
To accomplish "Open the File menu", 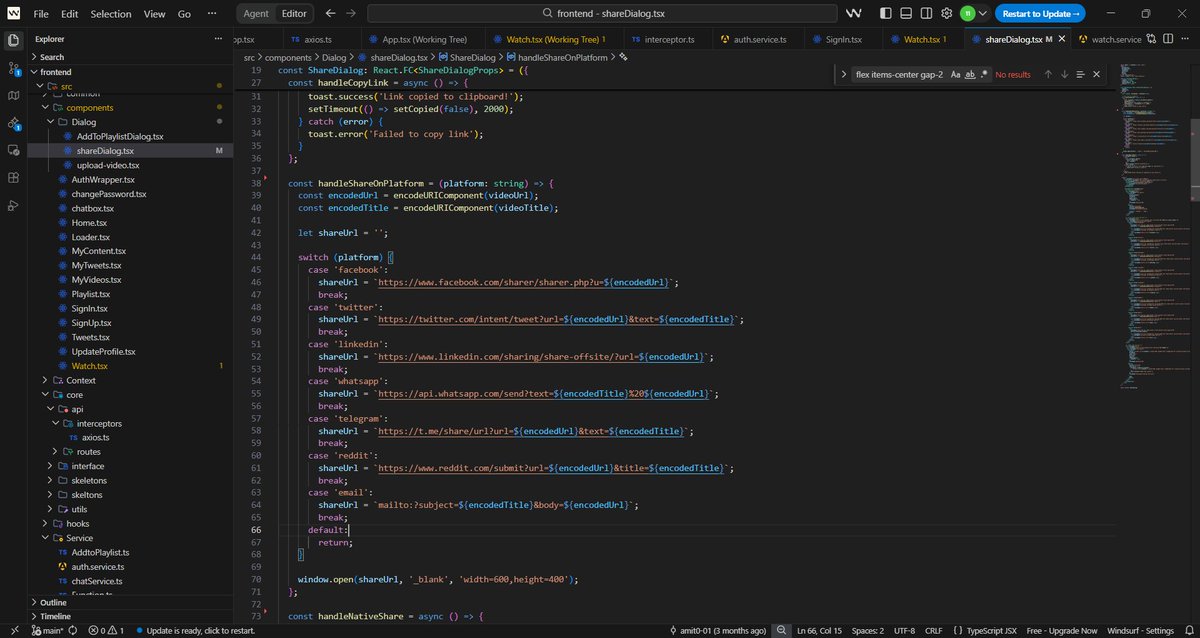I will (41, 14).
